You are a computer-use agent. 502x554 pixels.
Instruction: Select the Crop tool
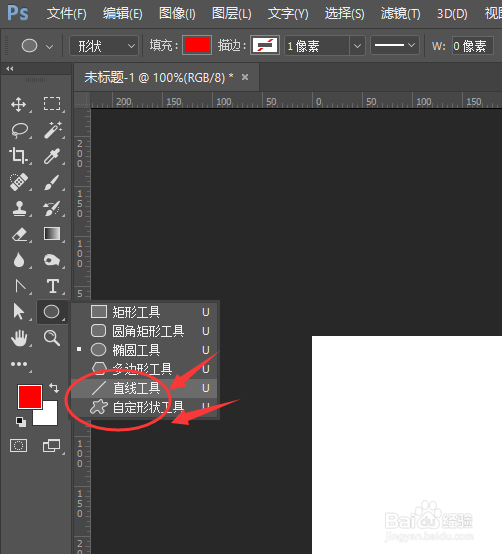(x=19, y=156)
